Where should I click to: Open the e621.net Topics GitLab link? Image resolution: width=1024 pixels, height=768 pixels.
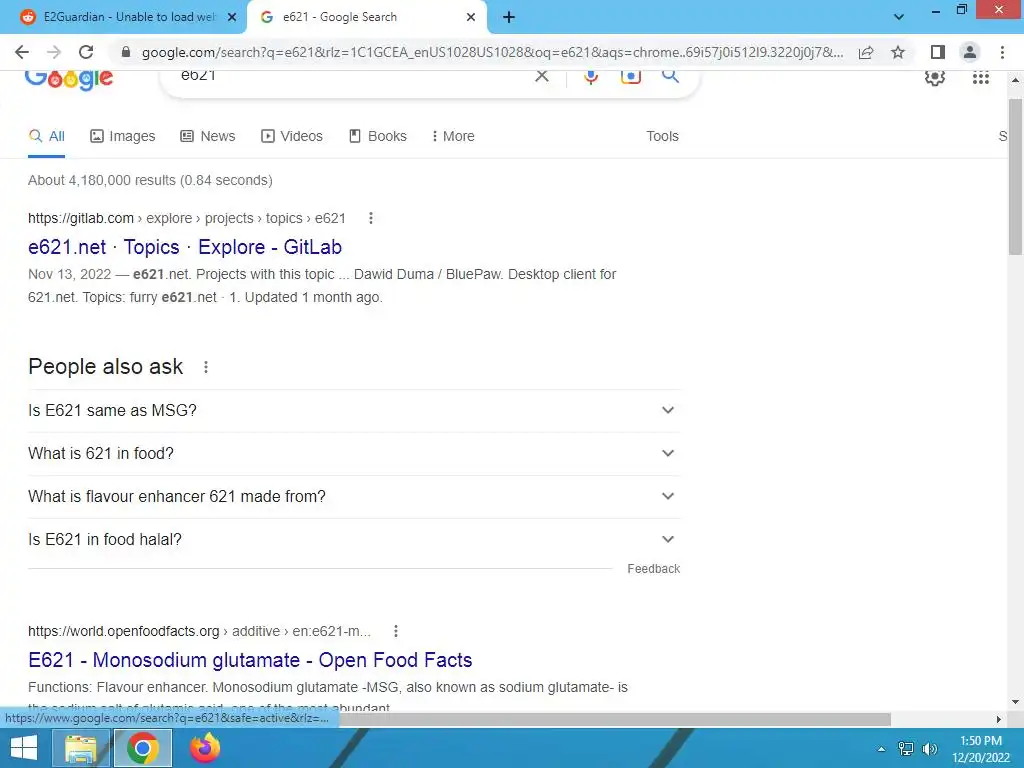click(185, 247)
